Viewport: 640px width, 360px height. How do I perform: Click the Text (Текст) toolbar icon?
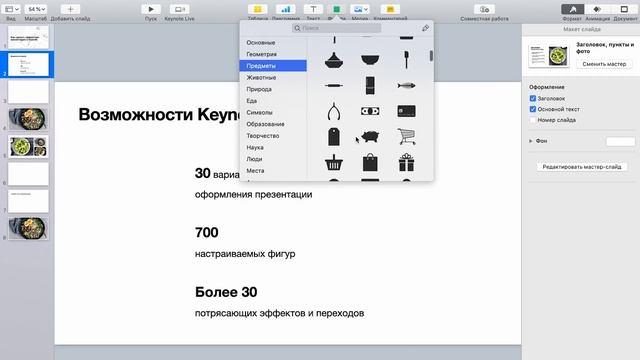point(313,9)
